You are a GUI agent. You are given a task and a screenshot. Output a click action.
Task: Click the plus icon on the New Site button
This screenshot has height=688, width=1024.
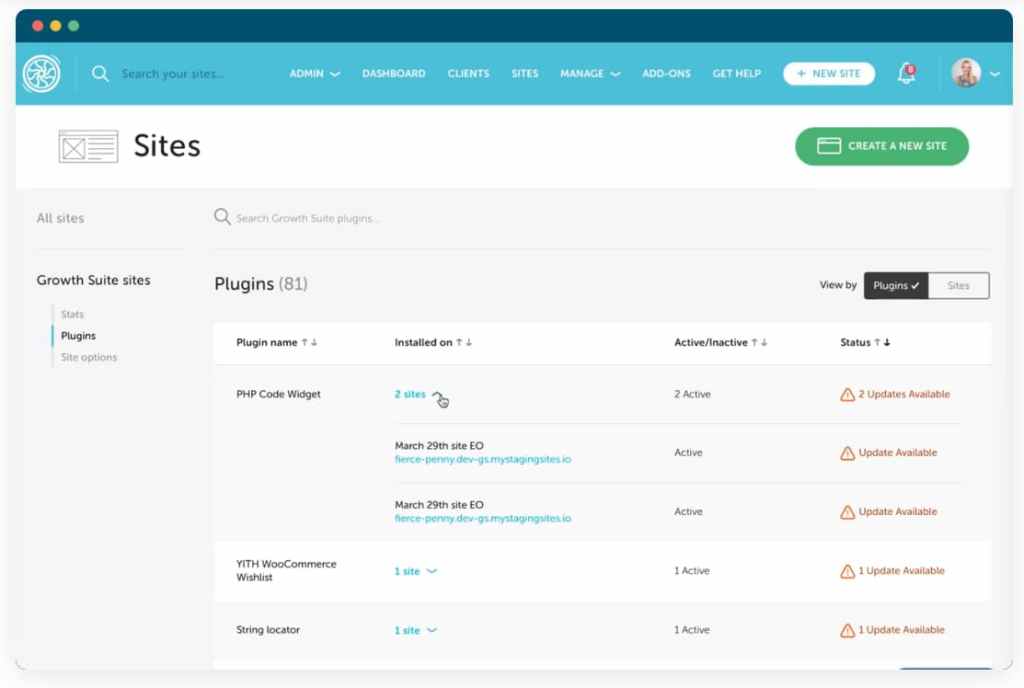(x=800, y=73)
